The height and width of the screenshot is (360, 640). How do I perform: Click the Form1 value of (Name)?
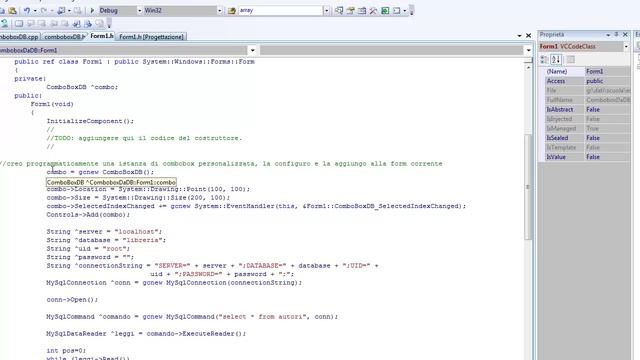pos(594,71)
